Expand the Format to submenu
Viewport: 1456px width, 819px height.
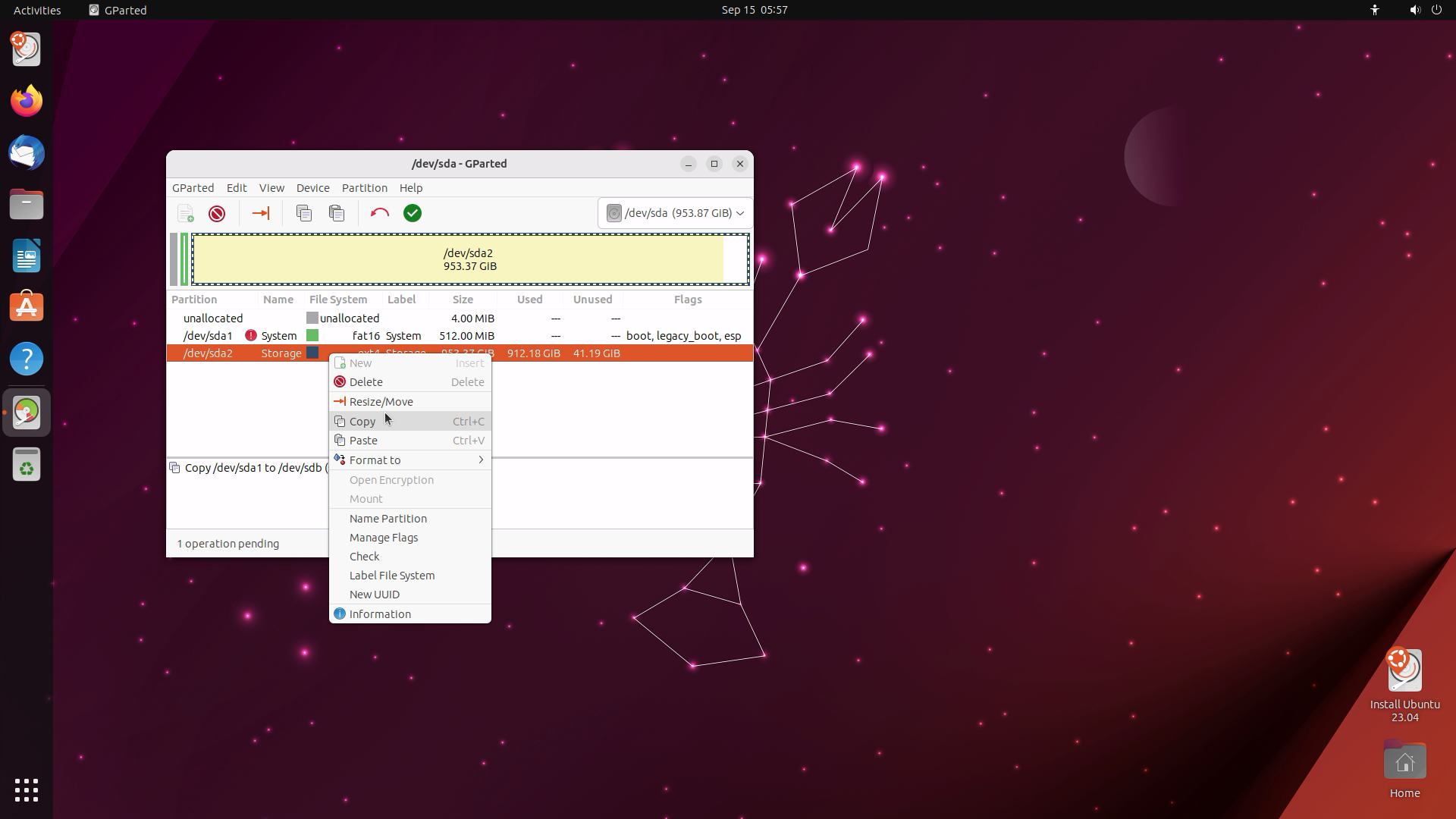pos(410,460)
